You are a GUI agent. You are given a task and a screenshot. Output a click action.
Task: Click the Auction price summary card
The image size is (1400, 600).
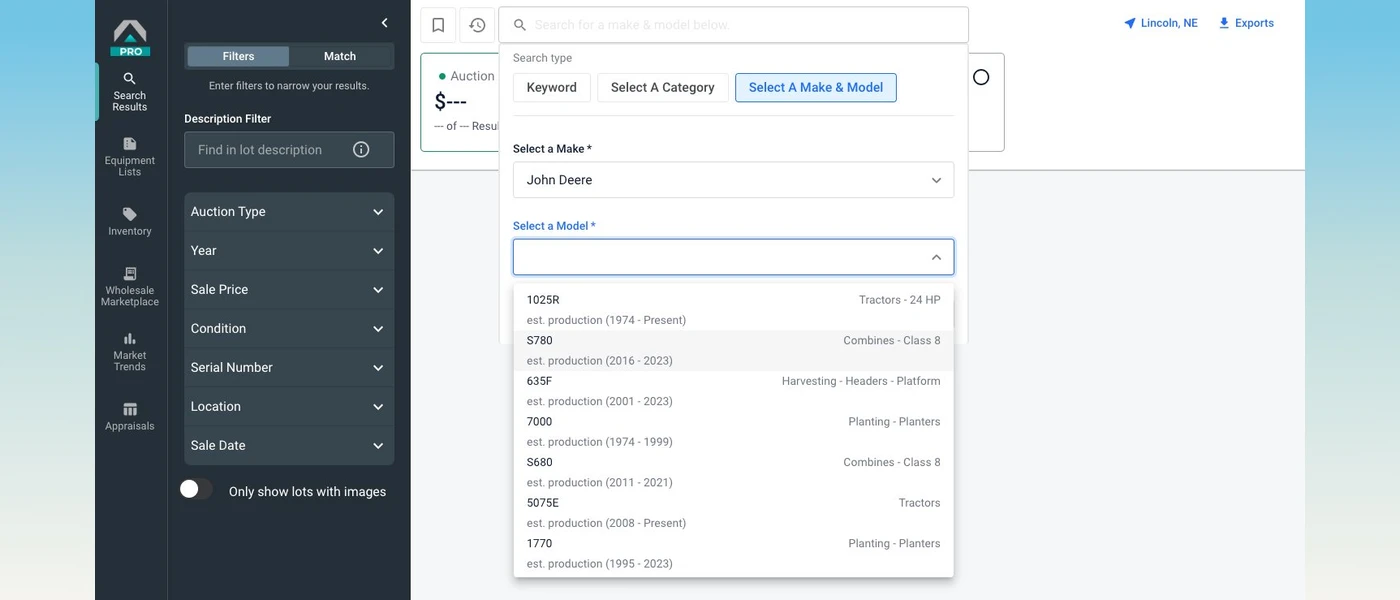pyautogui.click(x=460, y=102)
